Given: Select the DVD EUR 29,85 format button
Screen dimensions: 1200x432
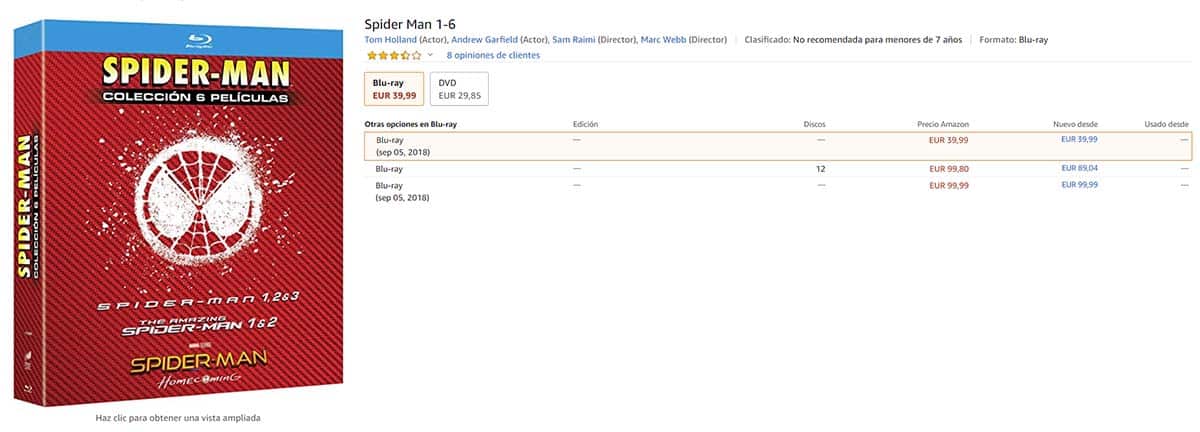Looking at the screenshot, I should click(x=458, y=89).
